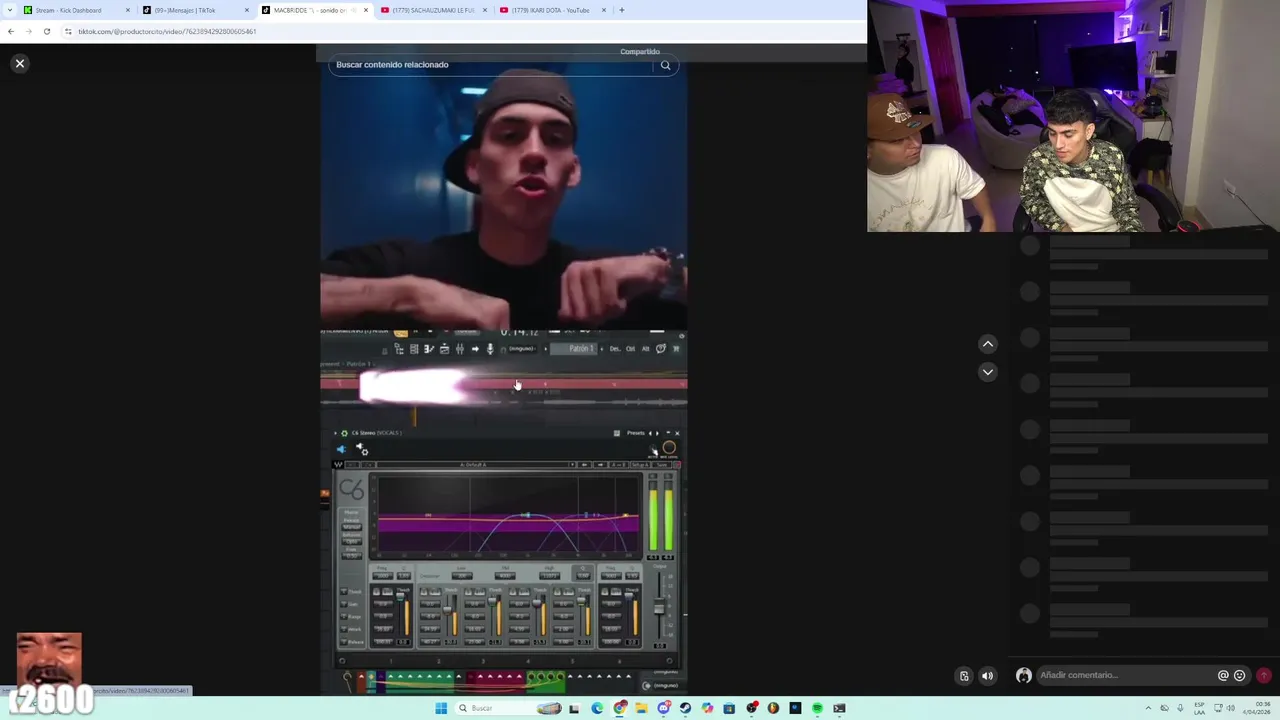
Task: Click the search magnifier icon in TikTok
Action: tap(665, 65)
